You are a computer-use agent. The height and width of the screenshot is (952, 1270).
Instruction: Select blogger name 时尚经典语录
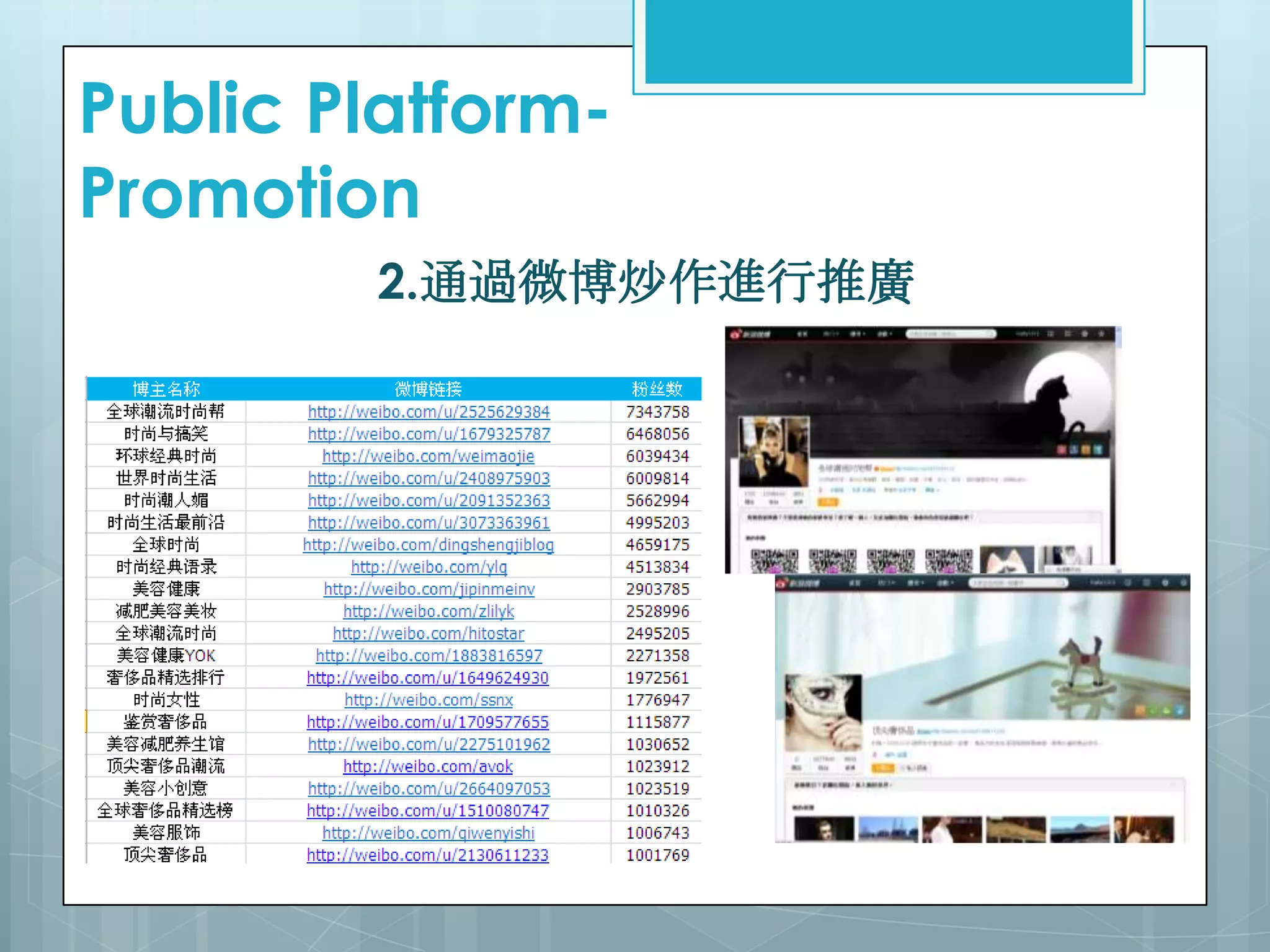click(x=166, y=567)
